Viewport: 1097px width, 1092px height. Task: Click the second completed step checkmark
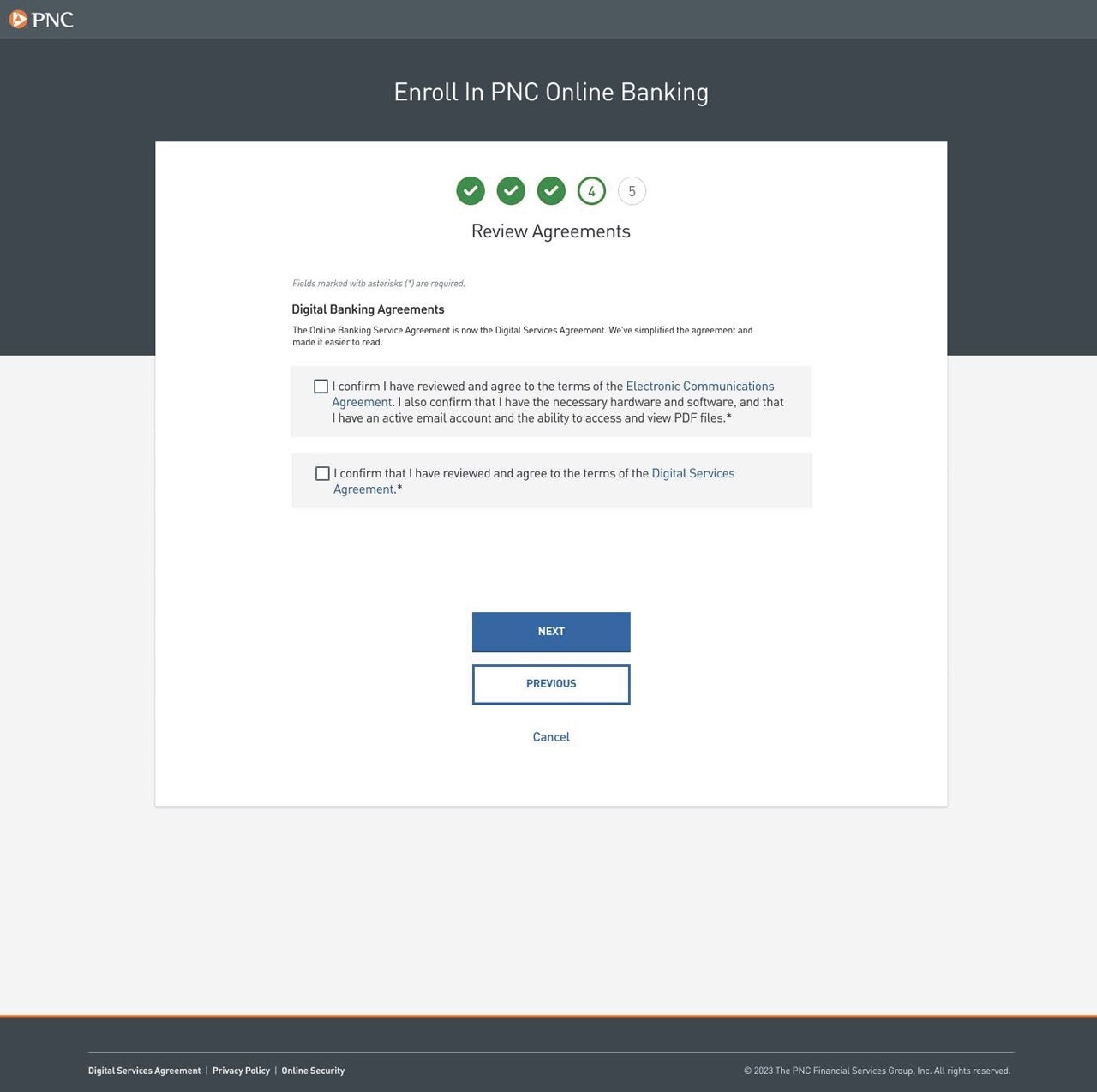511,191
